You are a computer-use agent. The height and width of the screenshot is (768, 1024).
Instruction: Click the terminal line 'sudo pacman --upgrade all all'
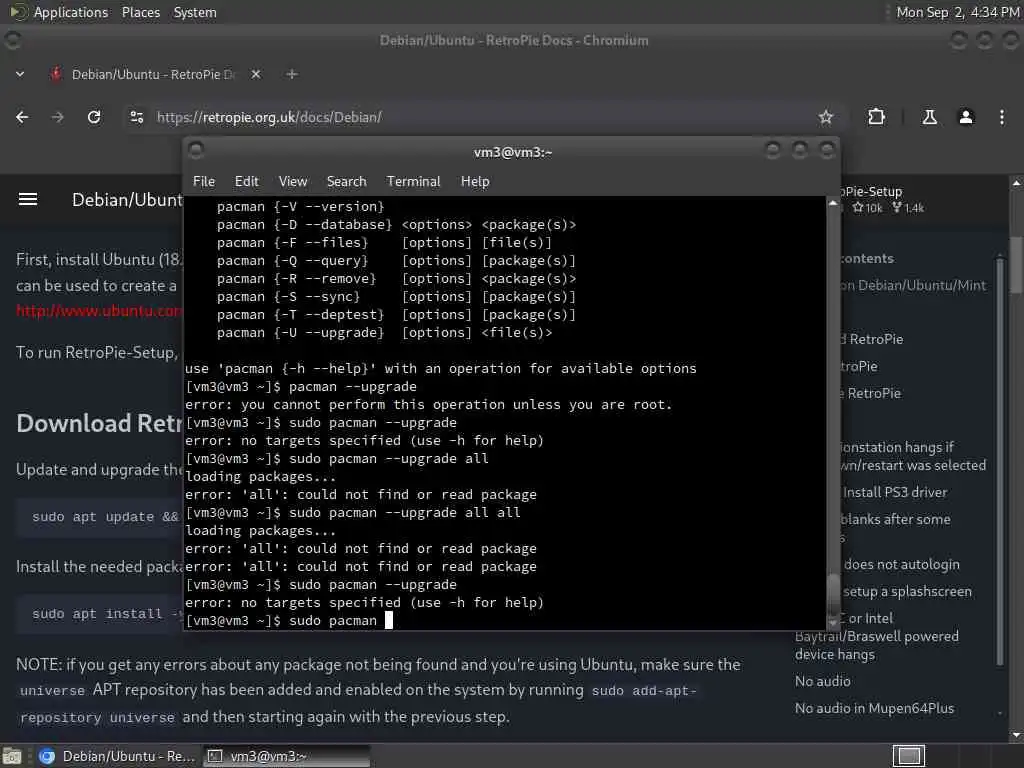pos(353,513)
